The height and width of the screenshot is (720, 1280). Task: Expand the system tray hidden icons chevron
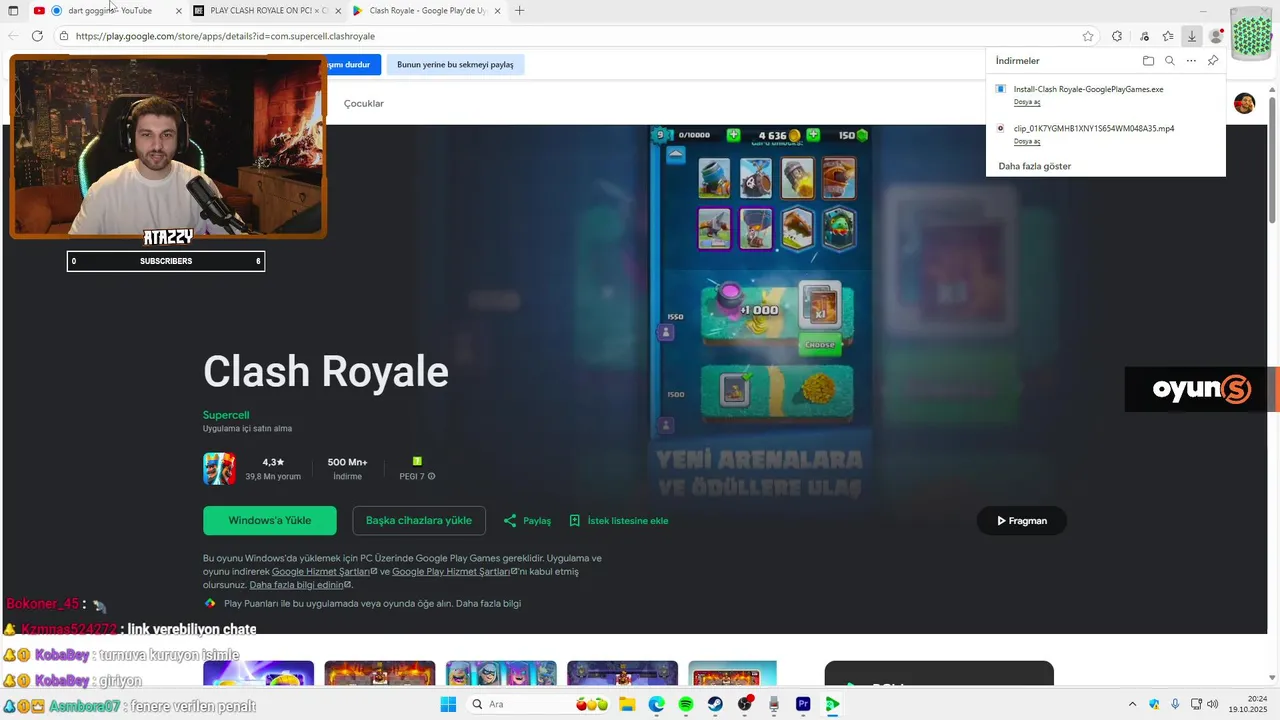tap(1132, 704)
